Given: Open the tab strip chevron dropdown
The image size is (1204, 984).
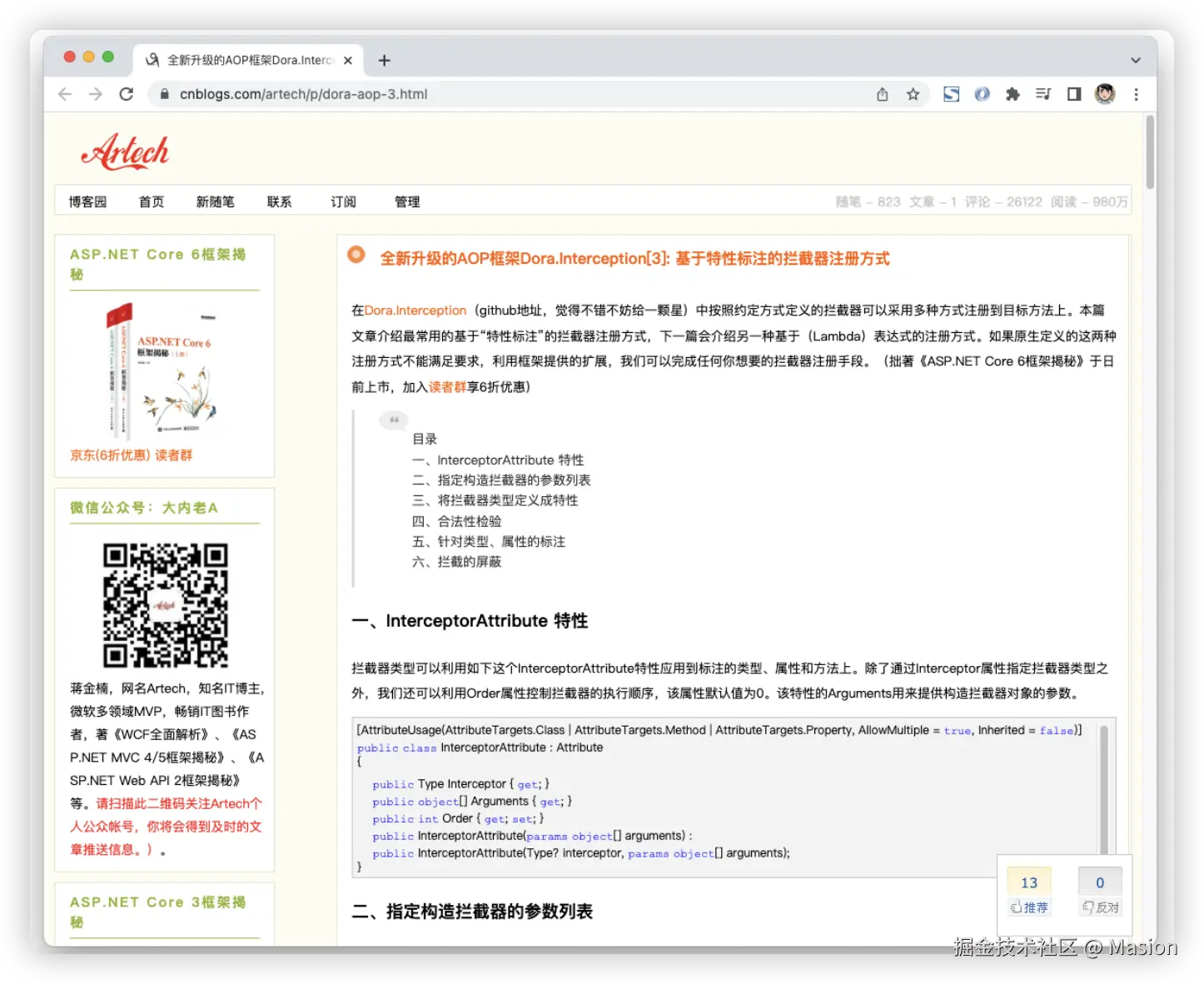Looking at the screenshot, I should (1136, 60).
